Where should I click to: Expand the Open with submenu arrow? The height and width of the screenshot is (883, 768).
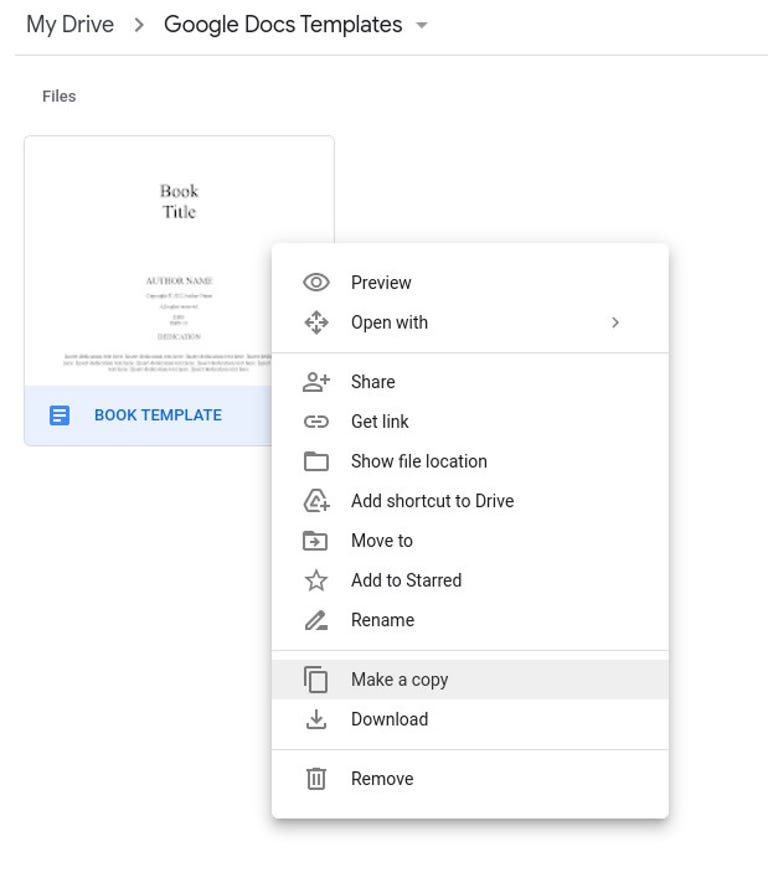click(x=615, y=323)
